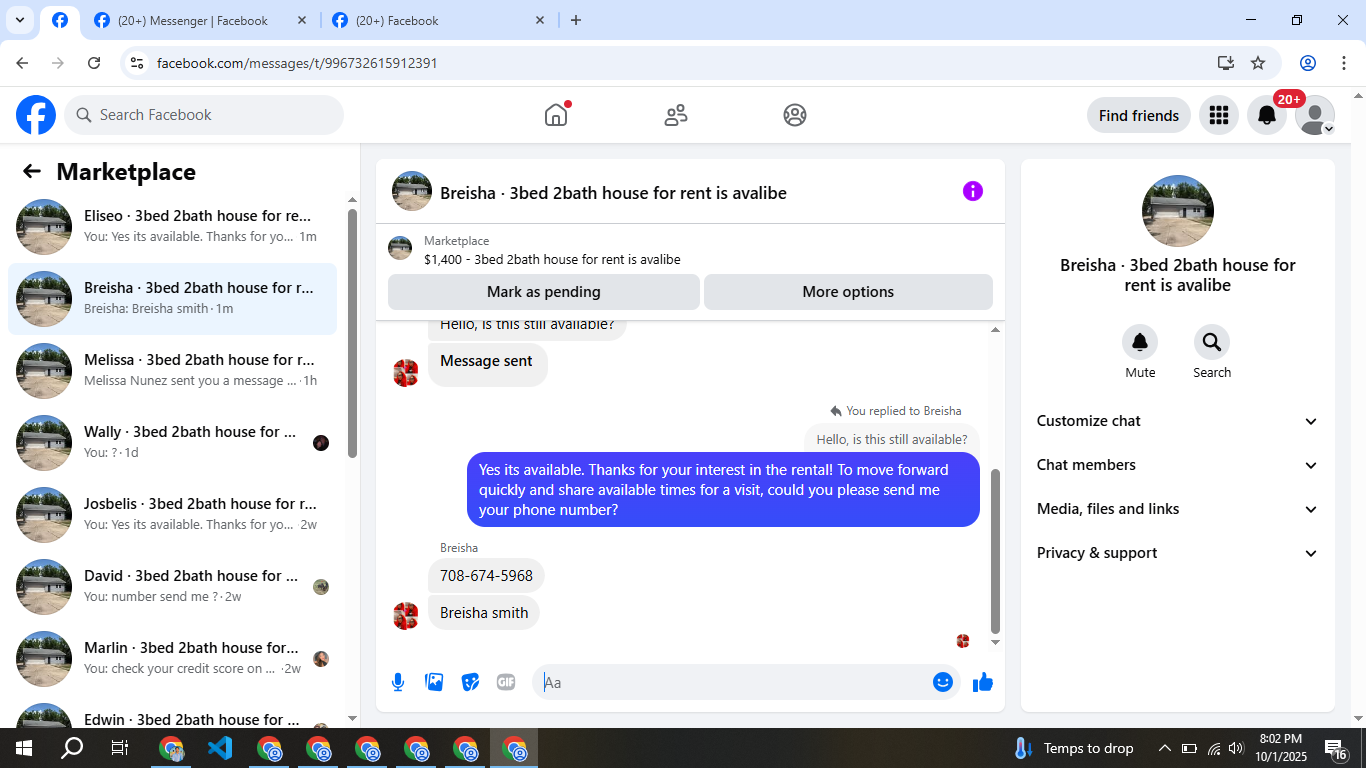Click the phone number message 708-674-5968

point(487,576)
